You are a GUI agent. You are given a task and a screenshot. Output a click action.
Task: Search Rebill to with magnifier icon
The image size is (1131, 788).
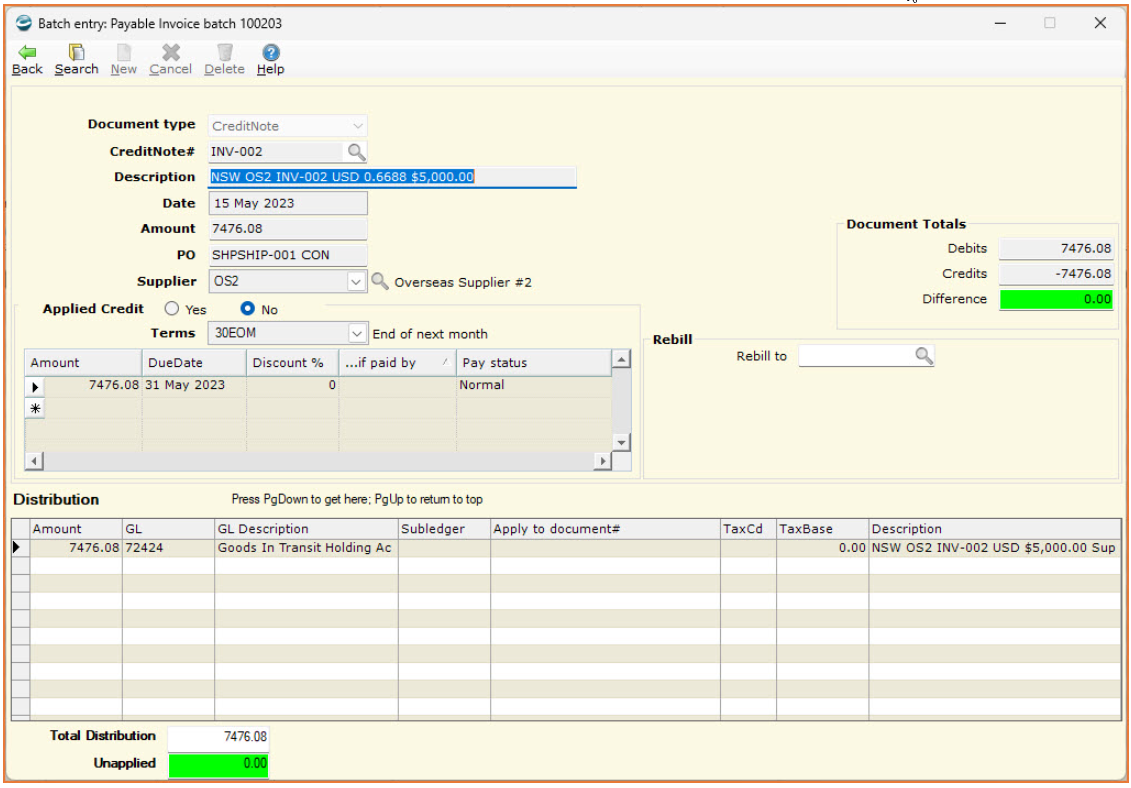[924, 355]
